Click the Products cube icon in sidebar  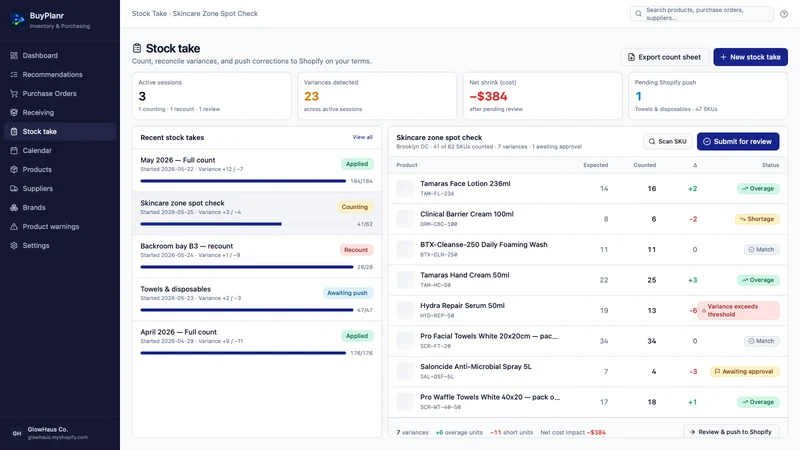point(14,169)
